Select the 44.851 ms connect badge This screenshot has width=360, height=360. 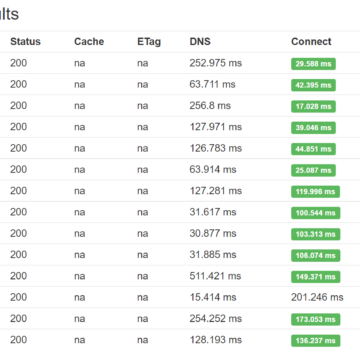coord(313,149)
